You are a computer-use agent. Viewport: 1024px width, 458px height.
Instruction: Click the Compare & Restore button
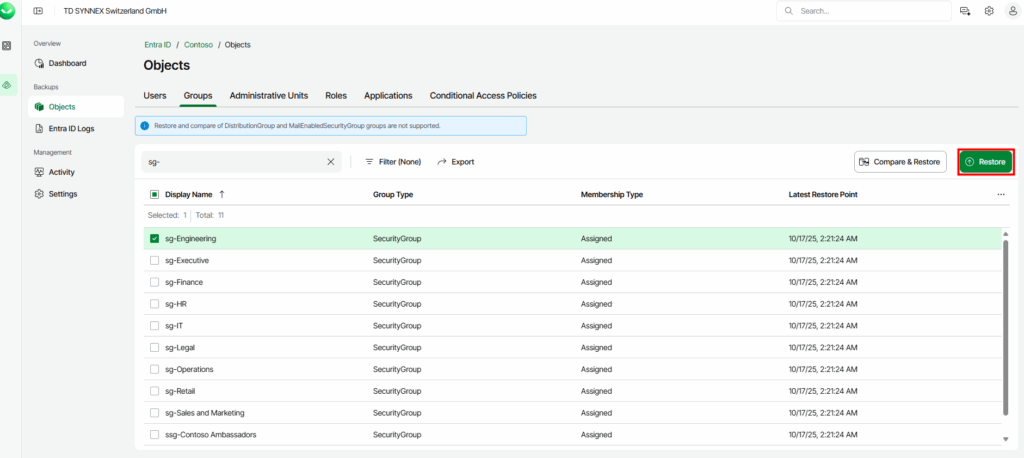tap(900, 161)
